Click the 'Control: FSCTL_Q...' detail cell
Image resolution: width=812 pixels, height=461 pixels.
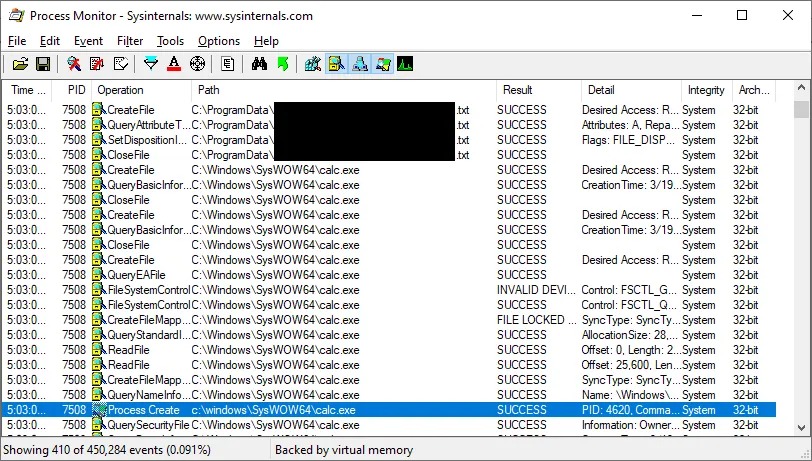click(629, 305)
